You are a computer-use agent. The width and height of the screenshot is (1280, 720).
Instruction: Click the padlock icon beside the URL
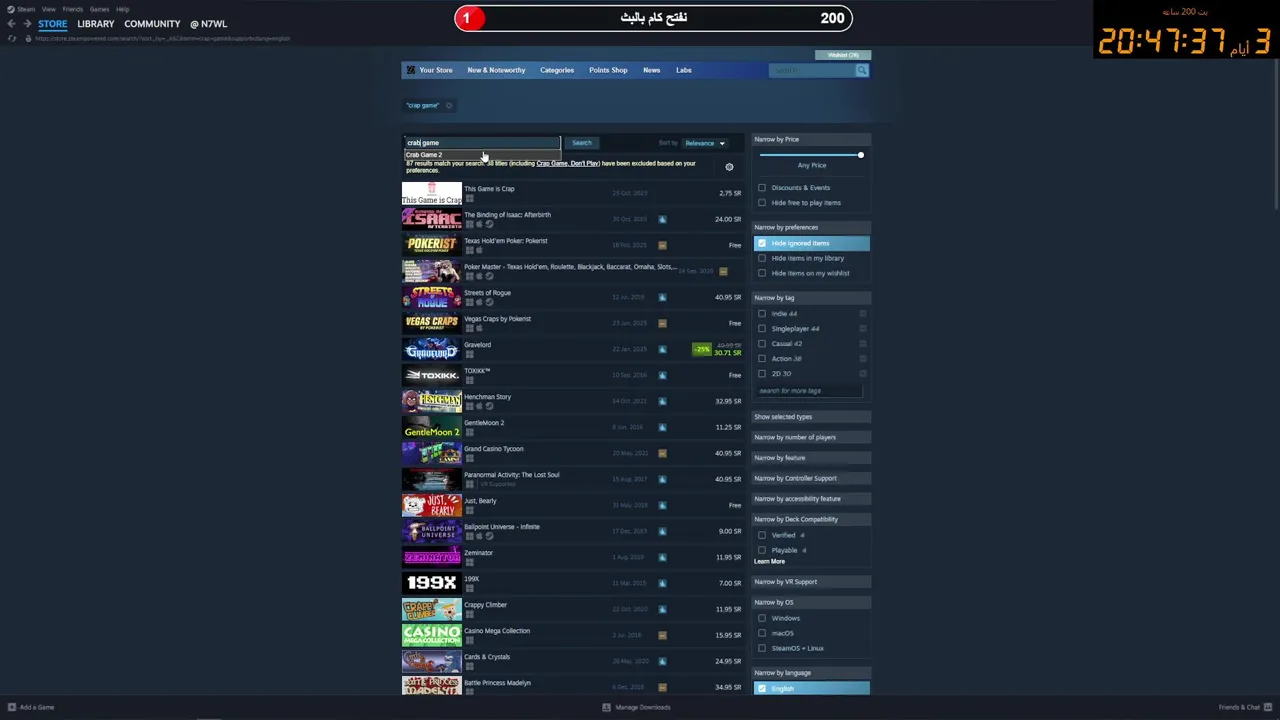point(28,38)
